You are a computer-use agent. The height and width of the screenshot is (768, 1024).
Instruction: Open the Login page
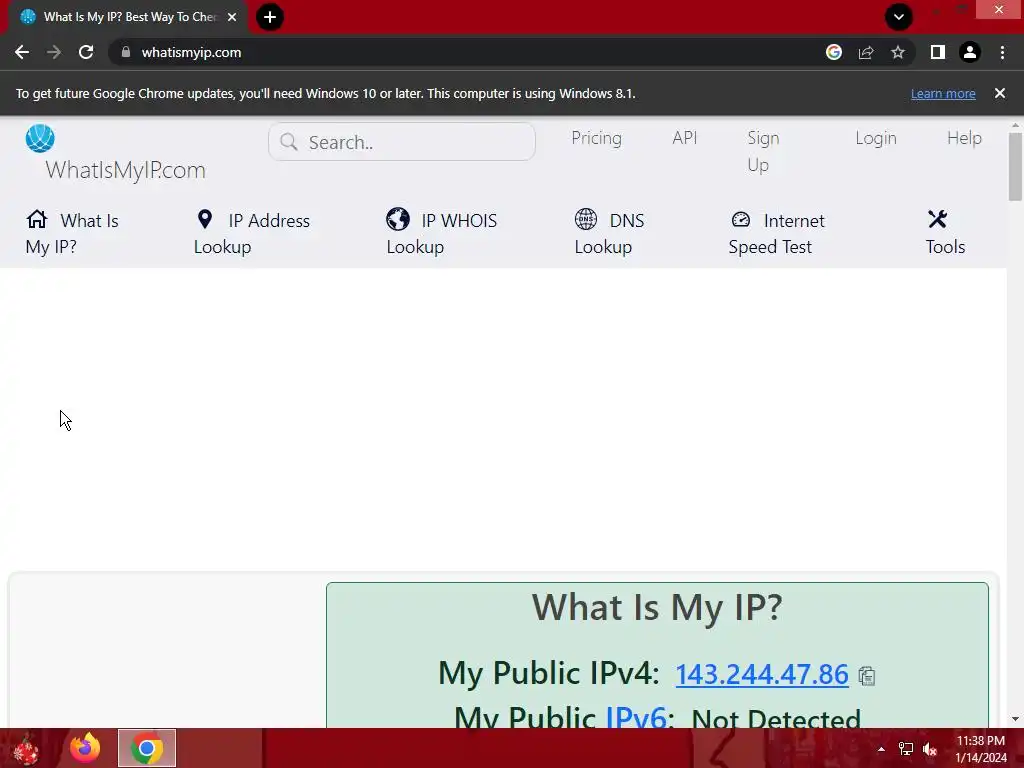pos(876,138)
